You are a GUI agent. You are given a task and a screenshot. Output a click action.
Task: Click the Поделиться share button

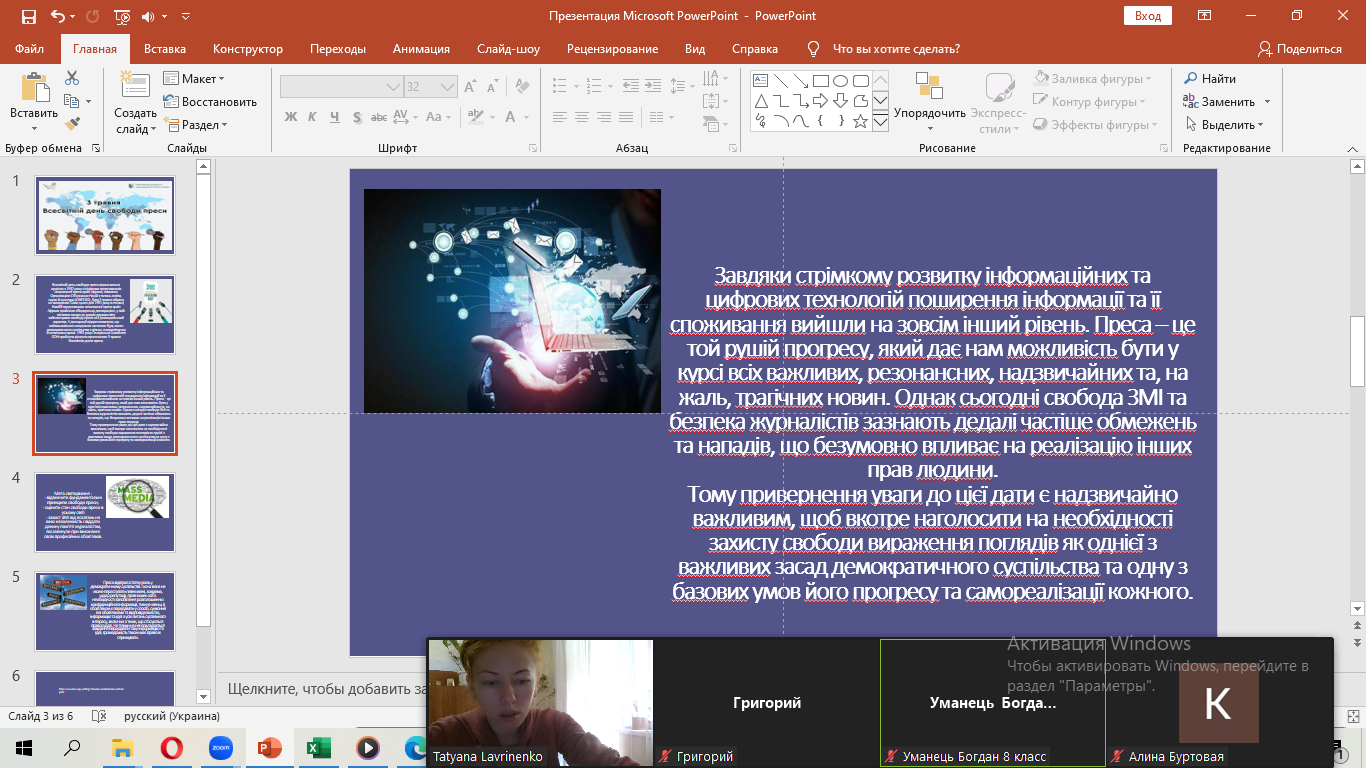[1299, 48]
